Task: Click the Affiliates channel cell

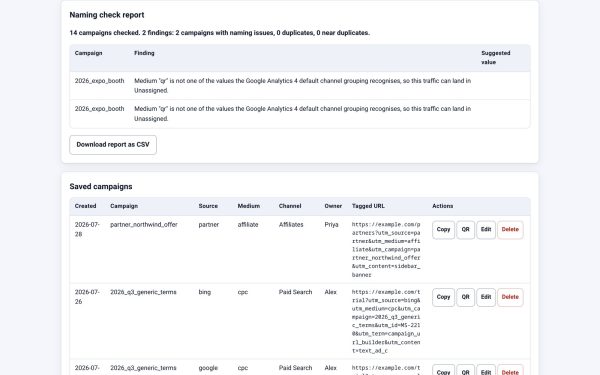Action: [291, 225]
